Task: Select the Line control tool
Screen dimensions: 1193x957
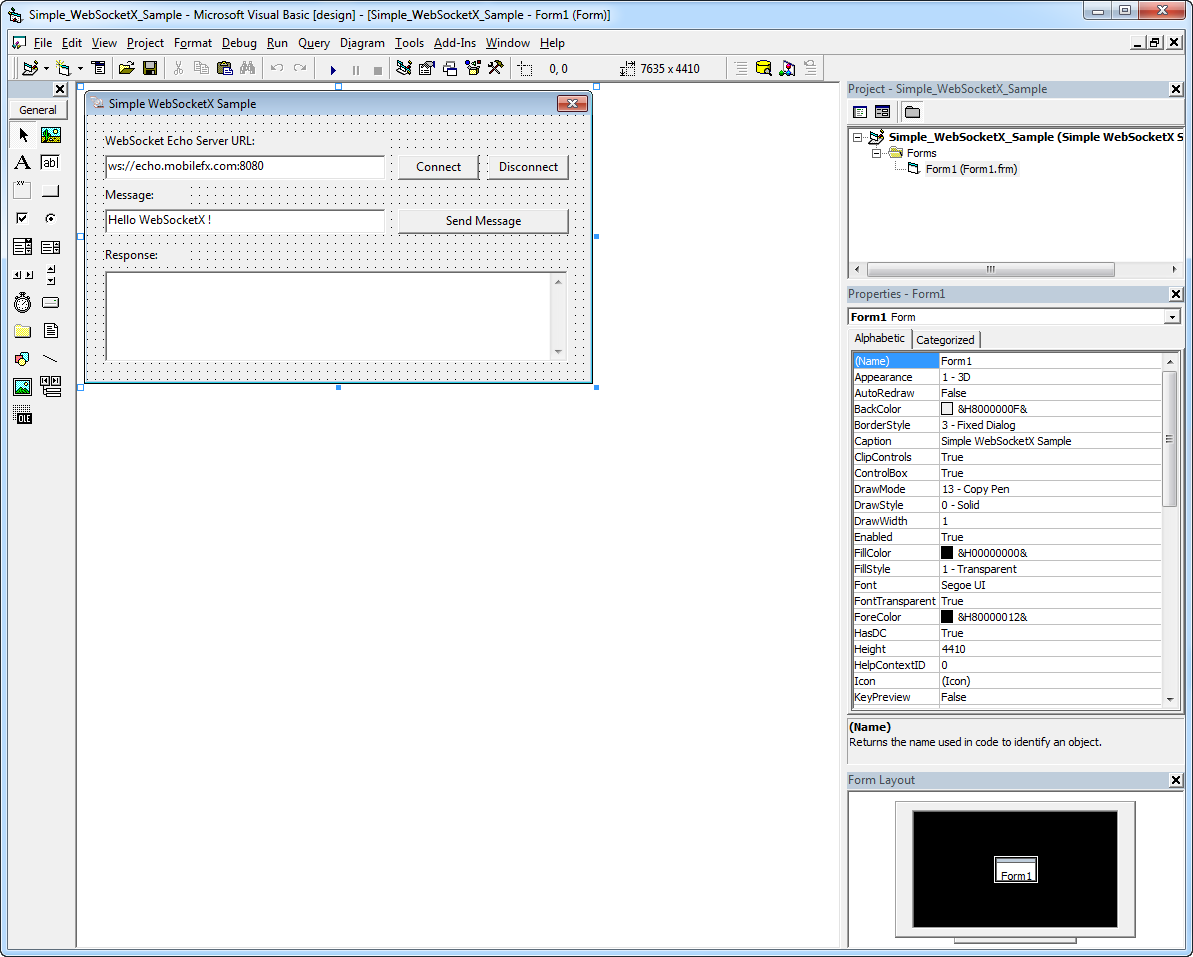Action: pos(51,358)
